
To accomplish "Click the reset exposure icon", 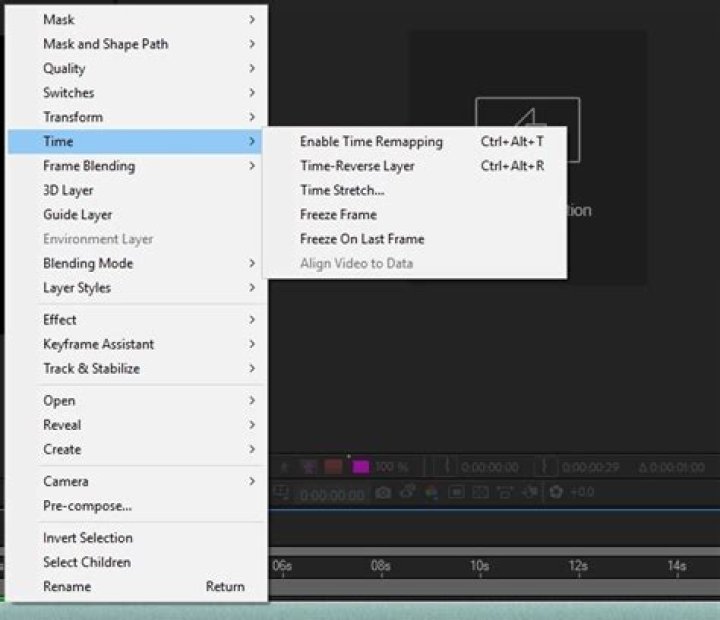I will [x=556, y=493].
